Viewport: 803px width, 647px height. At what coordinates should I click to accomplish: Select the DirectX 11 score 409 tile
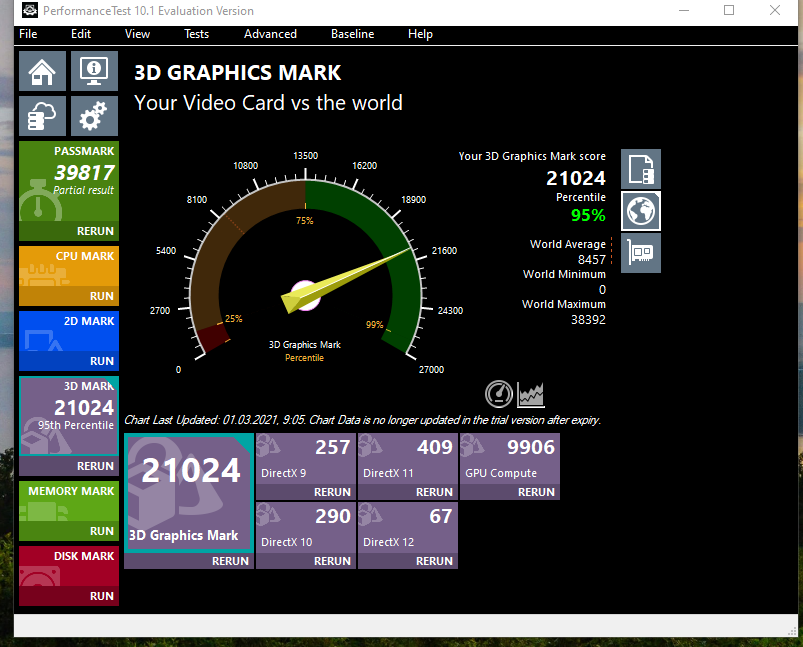pyautogui.click(x=408, y=459)
